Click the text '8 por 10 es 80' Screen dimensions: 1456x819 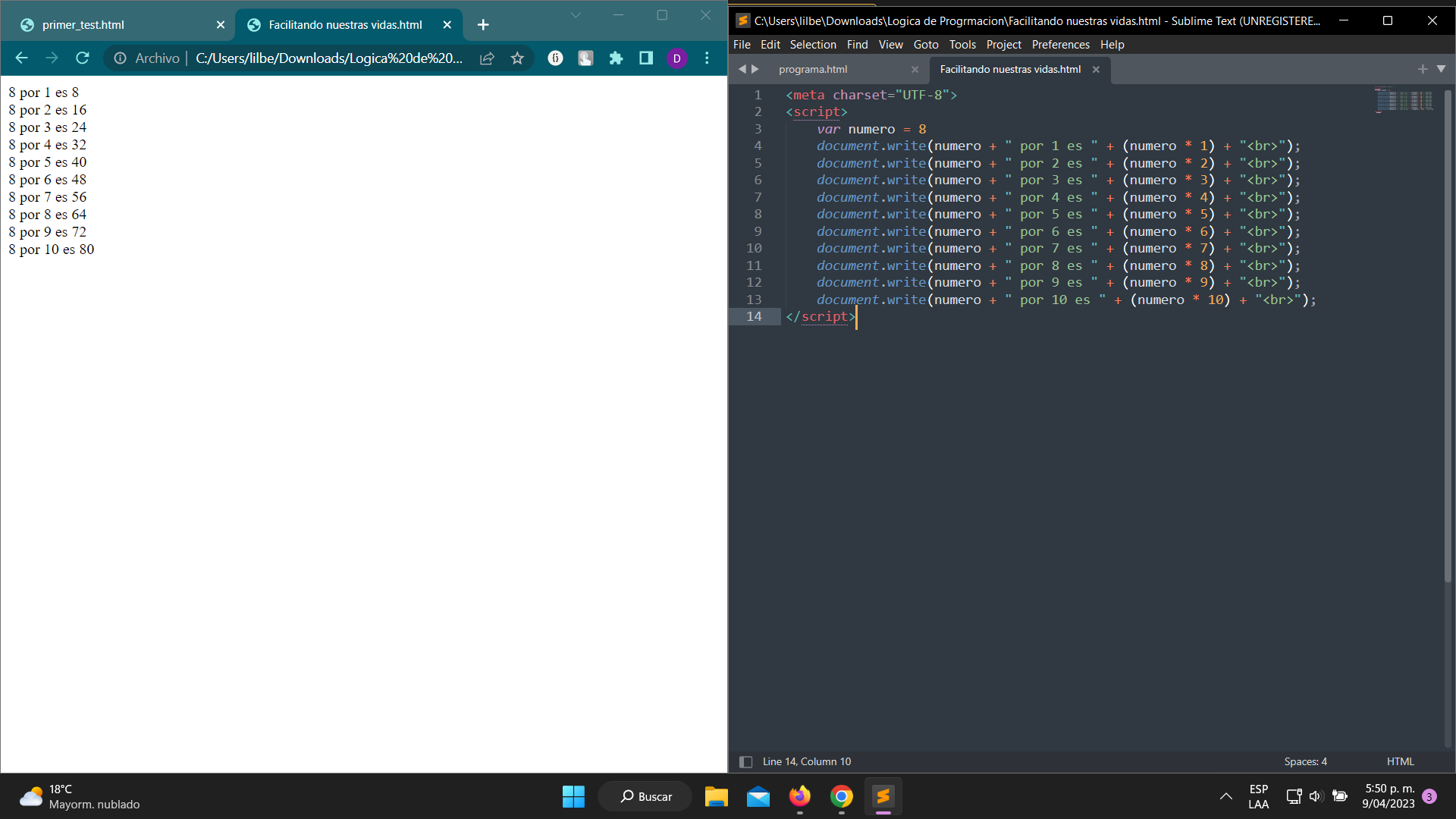(x=52, y=249)
